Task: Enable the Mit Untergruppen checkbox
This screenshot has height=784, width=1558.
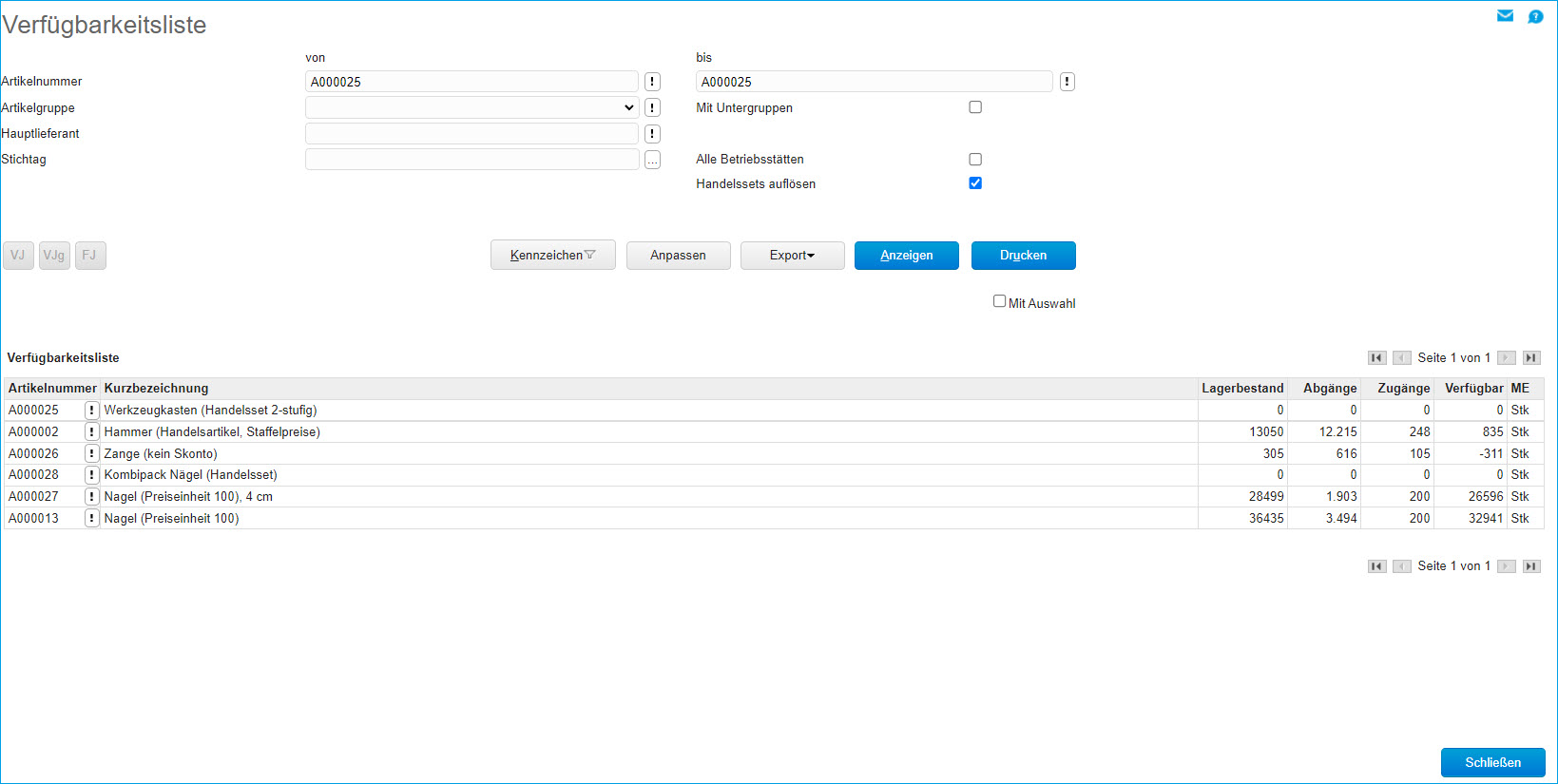Action: click(975, 107)
